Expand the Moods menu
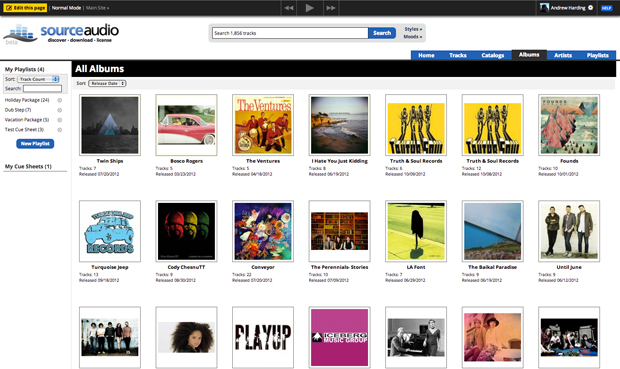The width and height of the screenshot is (620, 369). [x=412, y=36]
